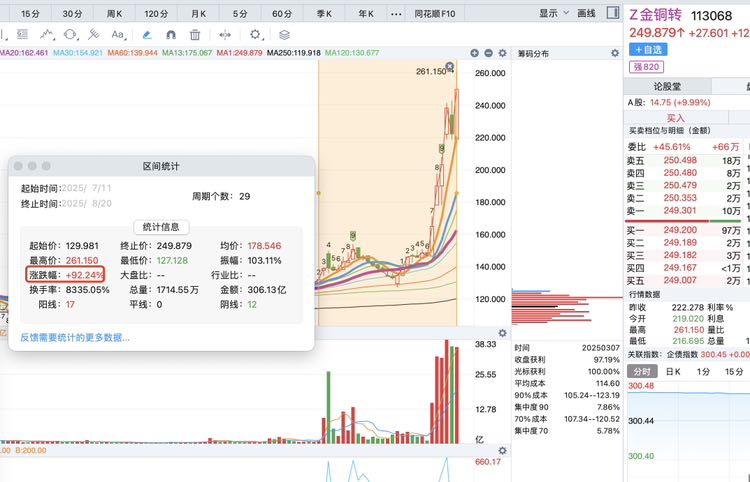
Task: Pick the Fibonacci fan line tool
Action: click(94, 34)
